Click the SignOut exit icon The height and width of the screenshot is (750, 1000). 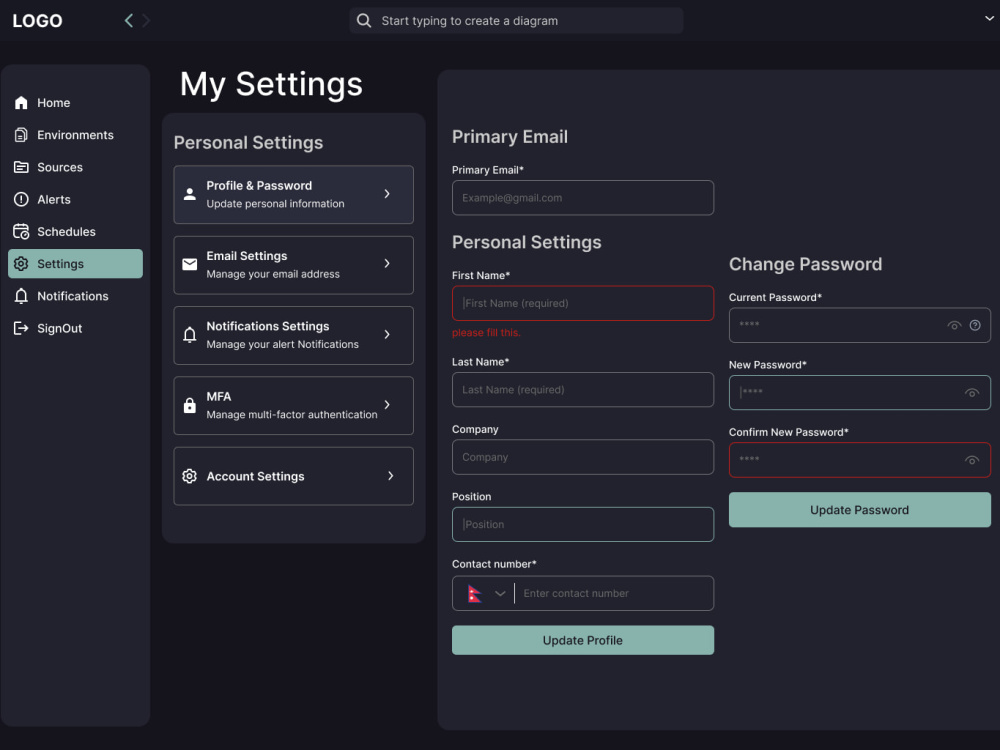[21, 328]
